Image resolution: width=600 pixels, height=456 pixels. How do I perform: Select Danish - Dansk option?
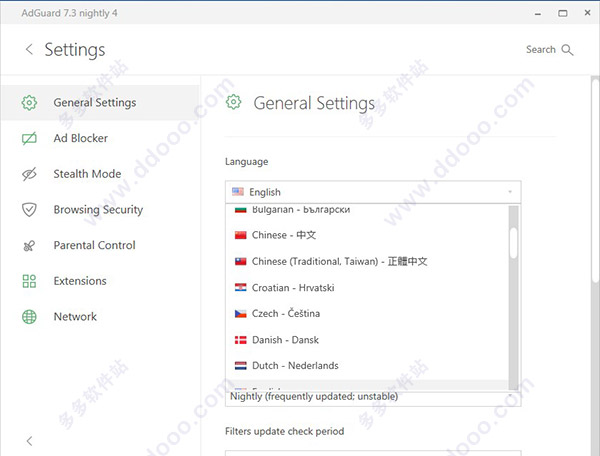[367, 340]
